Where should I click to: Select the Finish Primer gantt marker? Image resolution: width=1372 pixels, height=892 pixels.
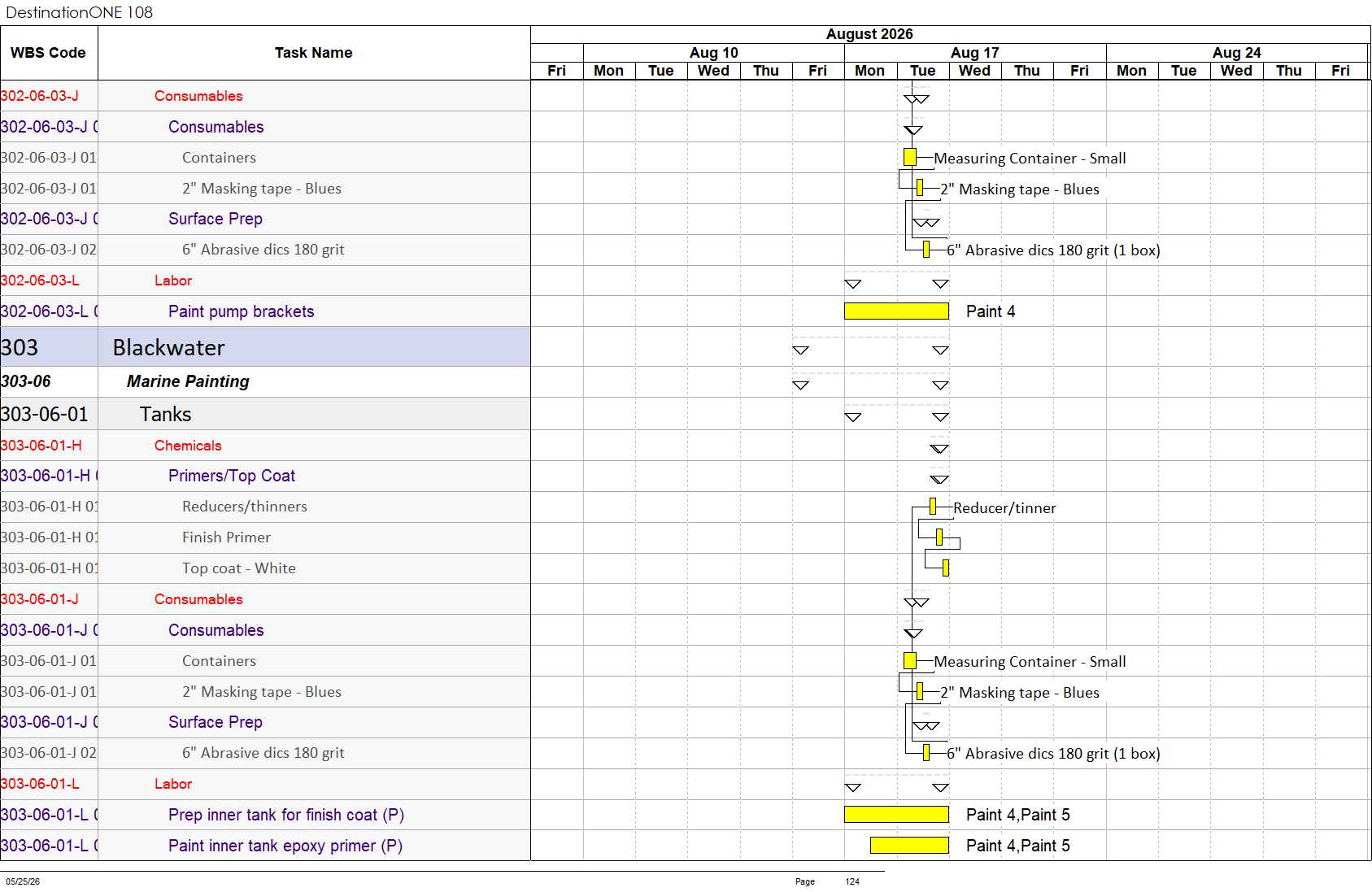click(x=939, y=537)
